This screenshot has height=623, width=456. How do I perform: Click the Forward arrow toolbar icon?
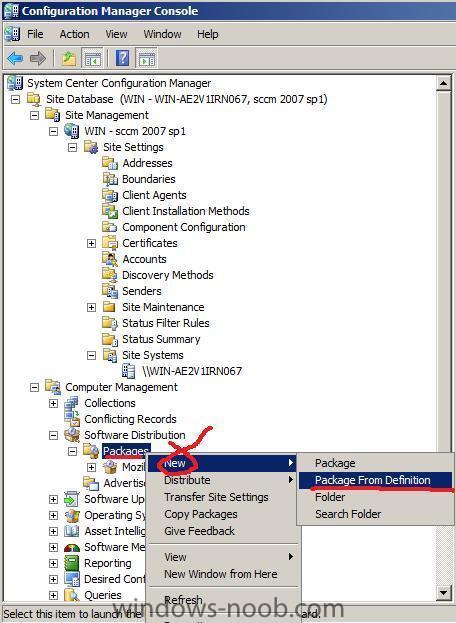coord(38,59)
